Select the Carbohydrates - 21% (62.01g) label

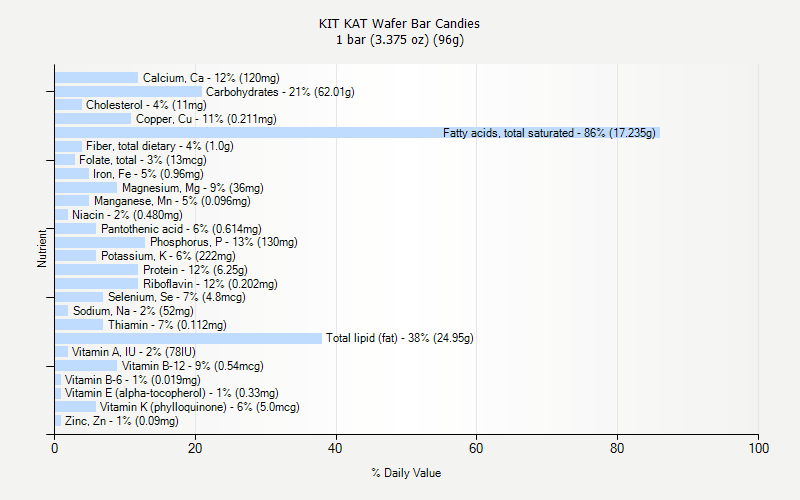point(280,92)
